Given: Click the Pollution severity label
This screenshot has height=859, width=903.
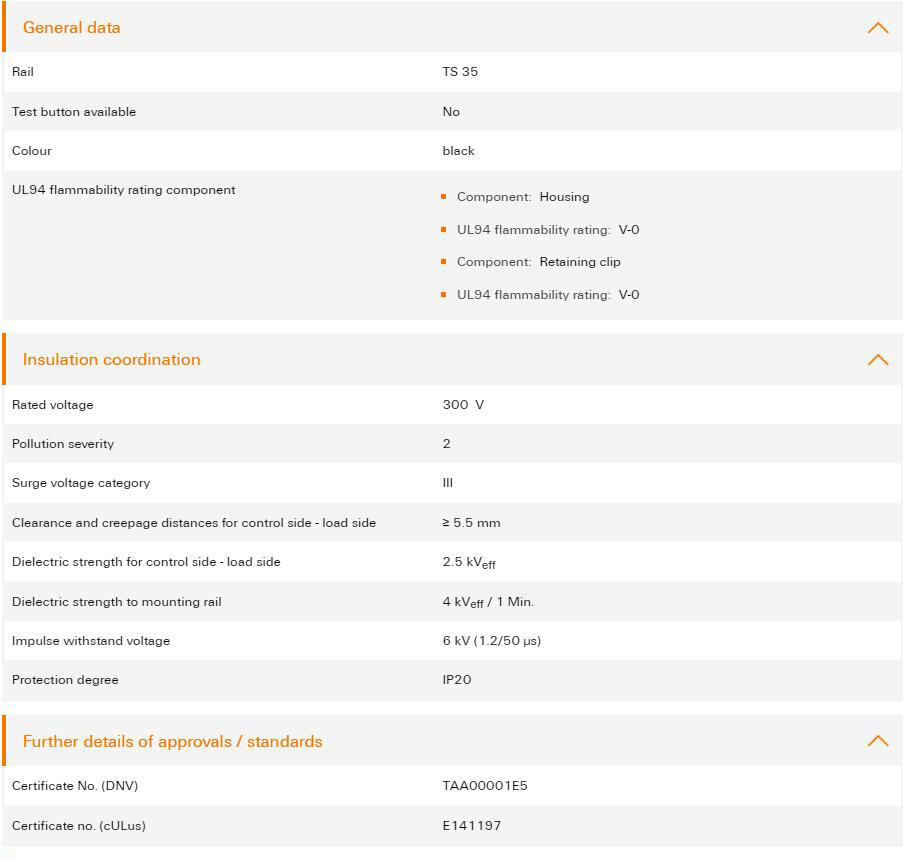Looking at the screenshot, I should point(63,444).
